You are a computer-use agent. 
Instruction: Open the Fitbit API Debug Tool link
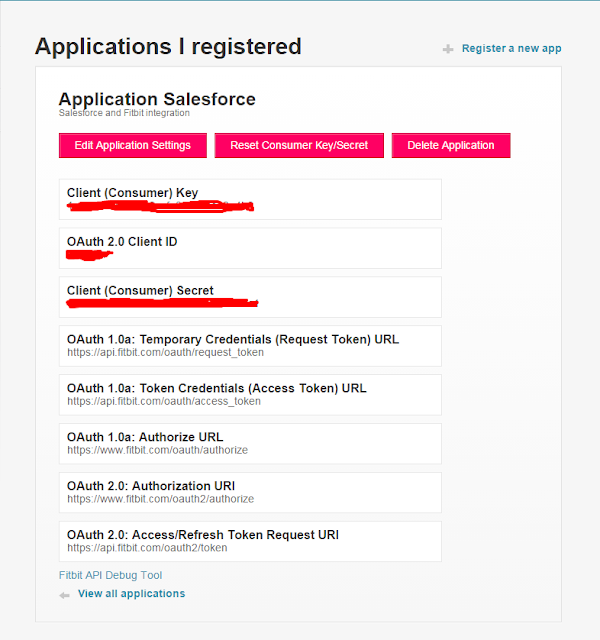(111, 575)
